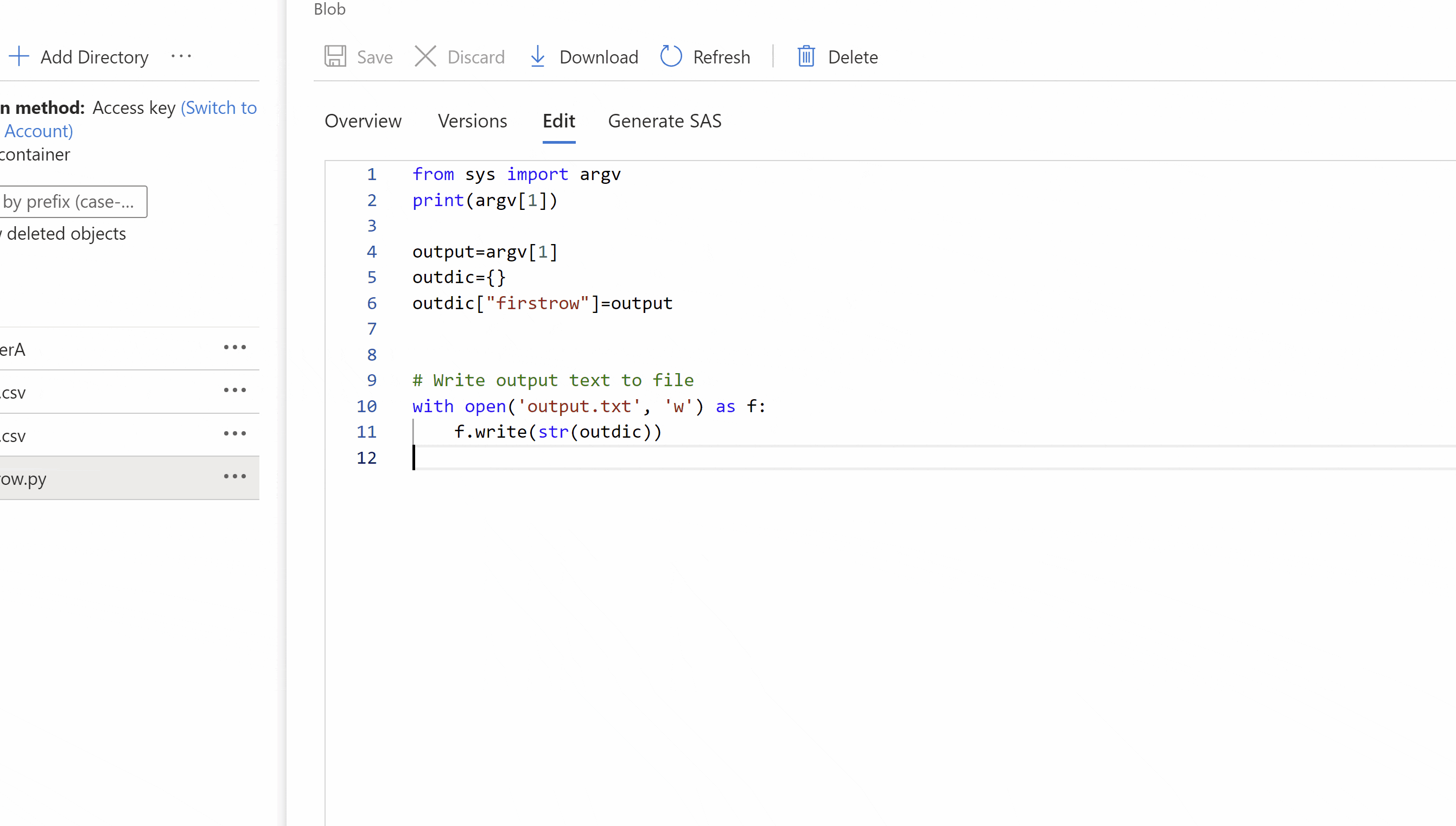Switch to the Overview tab

click(363, 121)
